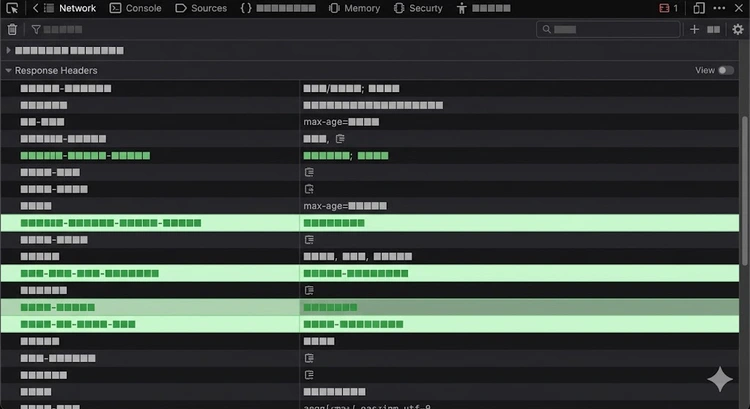Open the curly-braces tab
The width and height of the screenshot is (750, 409).
point(278,8)
